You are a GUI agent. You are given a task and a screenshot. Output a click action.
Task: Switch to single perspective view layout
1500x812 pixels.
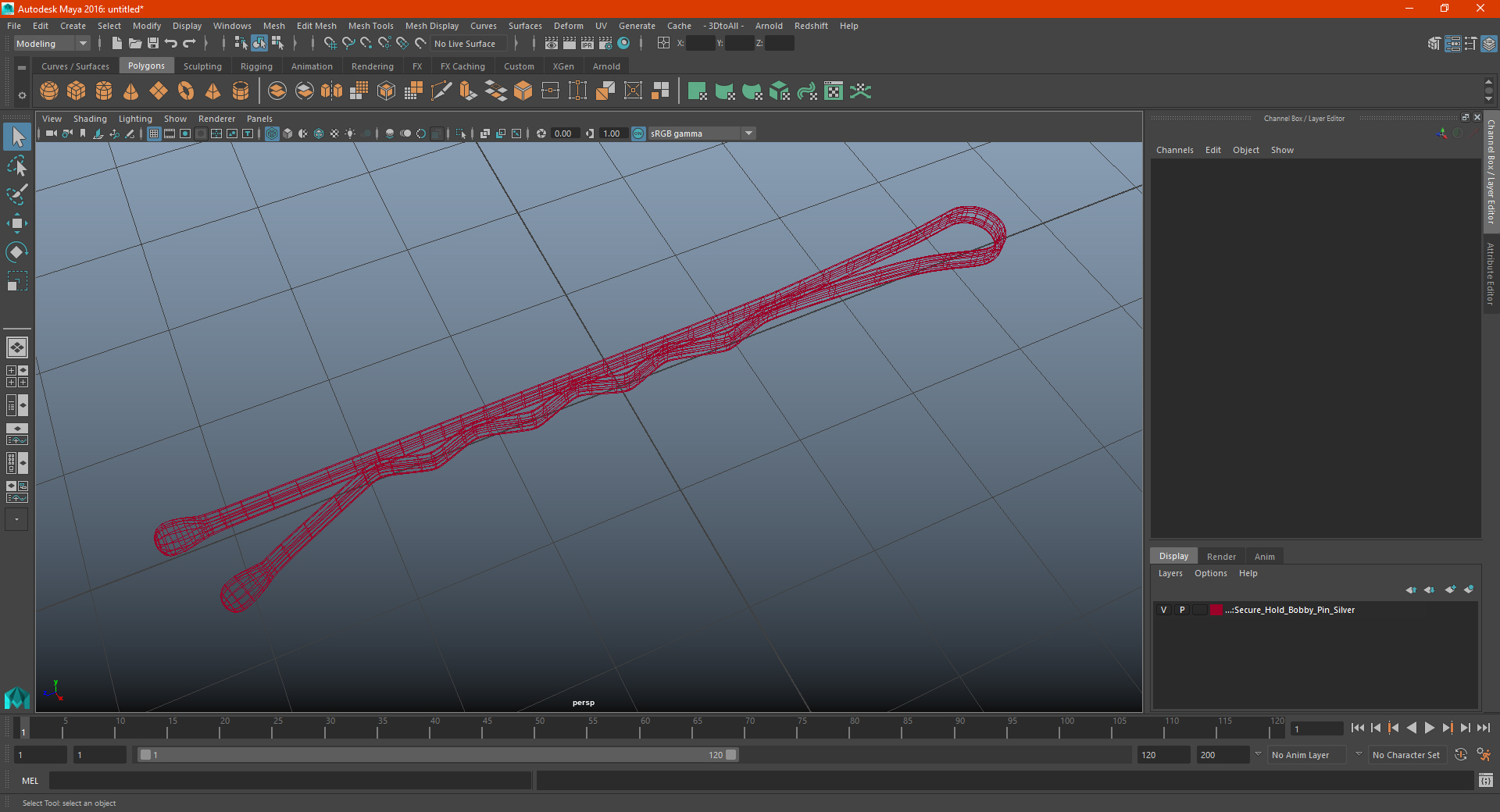click(16, 347)
